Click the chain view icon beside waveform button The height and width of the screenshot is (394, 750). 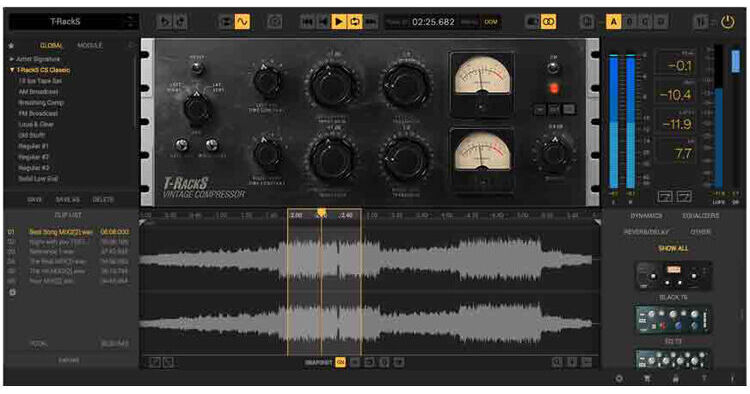coord(226,22)
